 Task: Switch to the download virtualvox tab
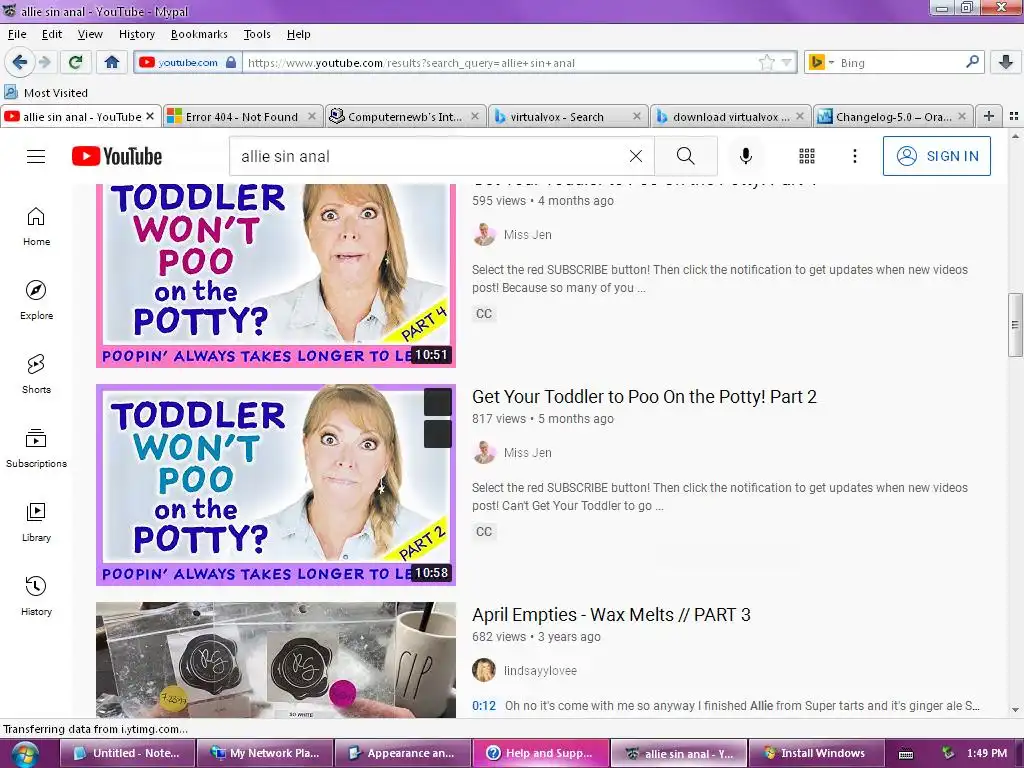(x=730, y=116)
